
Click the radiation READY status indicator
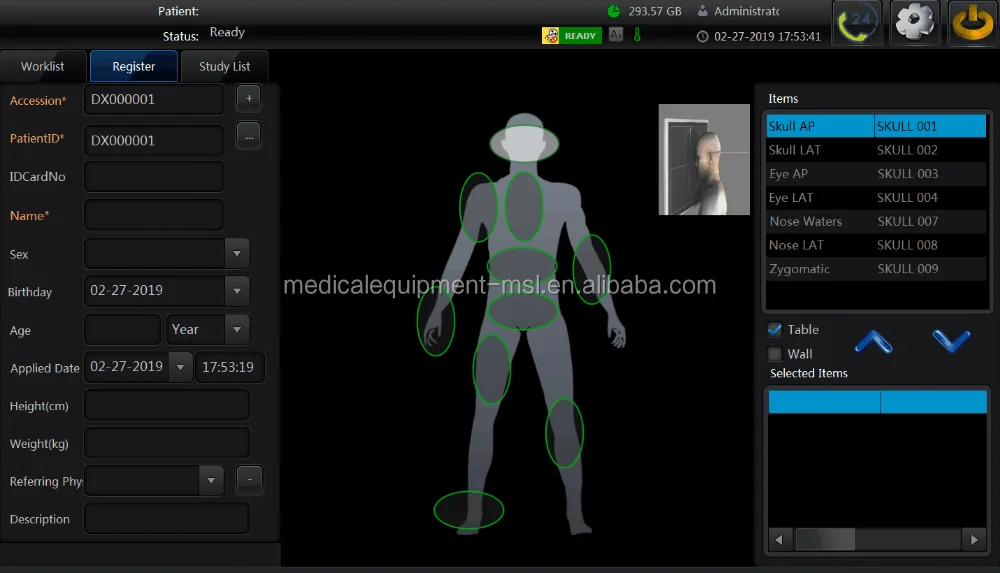point(572,36)
